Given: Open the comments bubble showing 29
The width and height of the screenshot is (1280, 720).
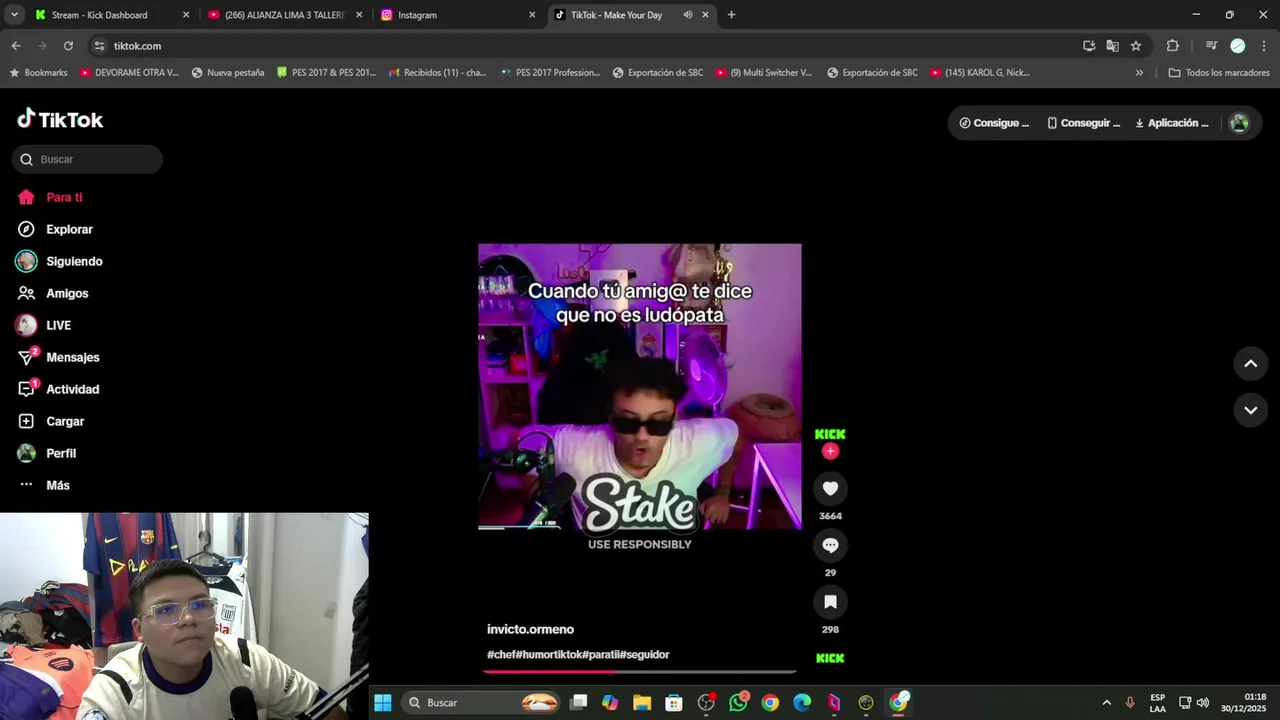Looking at the screenshot, I should coord(830,545).
